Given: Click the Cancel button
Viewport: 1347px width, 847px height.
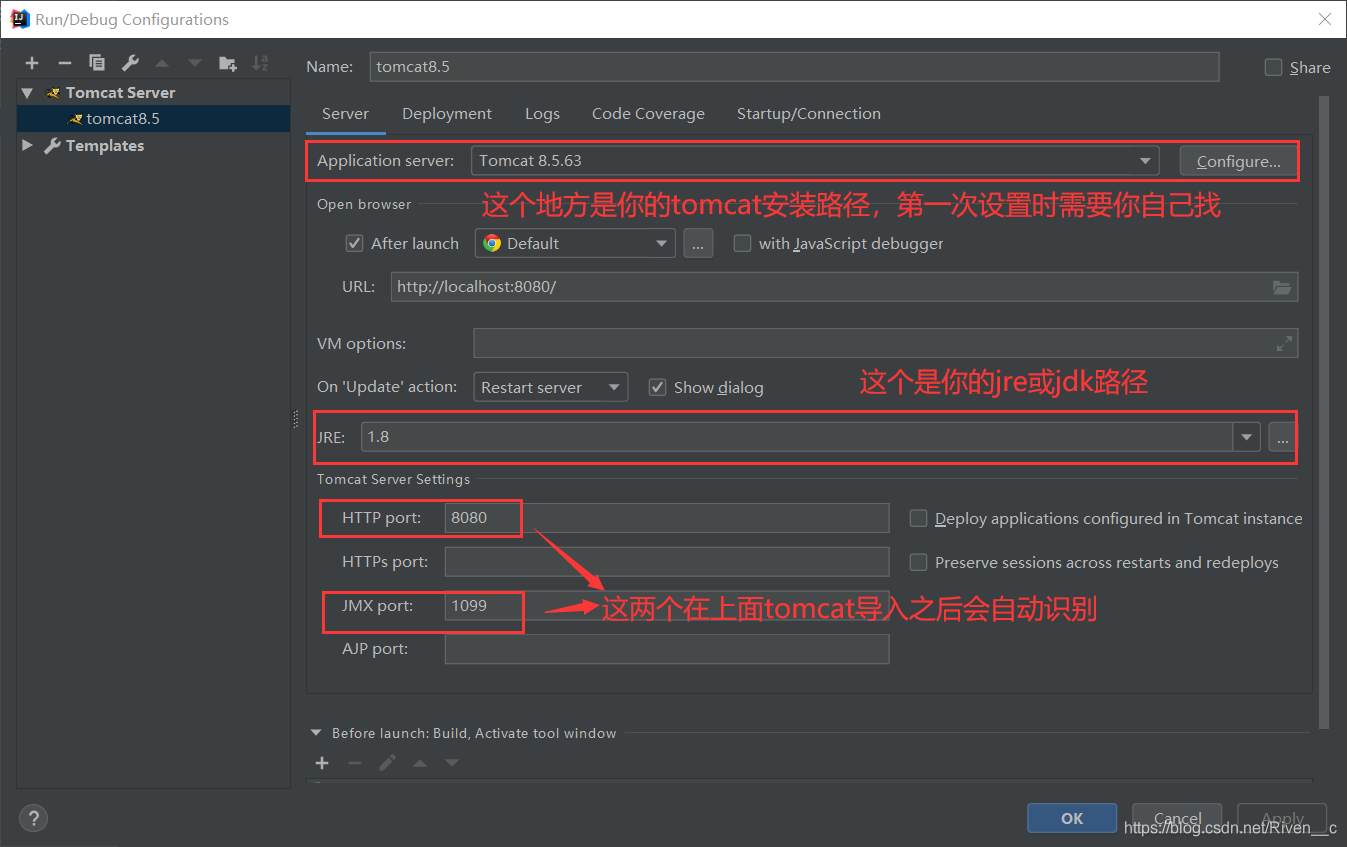Looking at the screenshot, I should pyautogui.click(x=1177, y=818).
